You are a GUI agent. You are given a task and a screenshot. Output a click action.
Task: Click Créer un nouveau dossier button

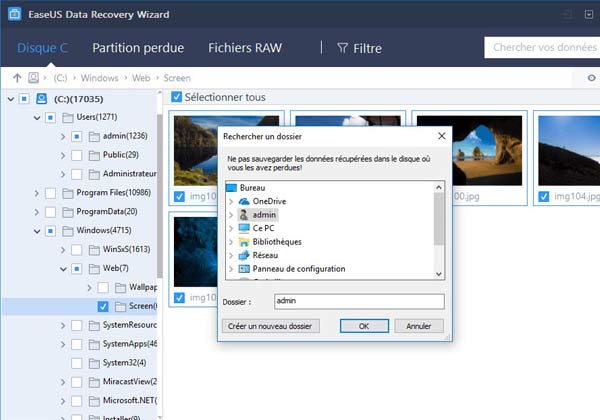point(270,326)
